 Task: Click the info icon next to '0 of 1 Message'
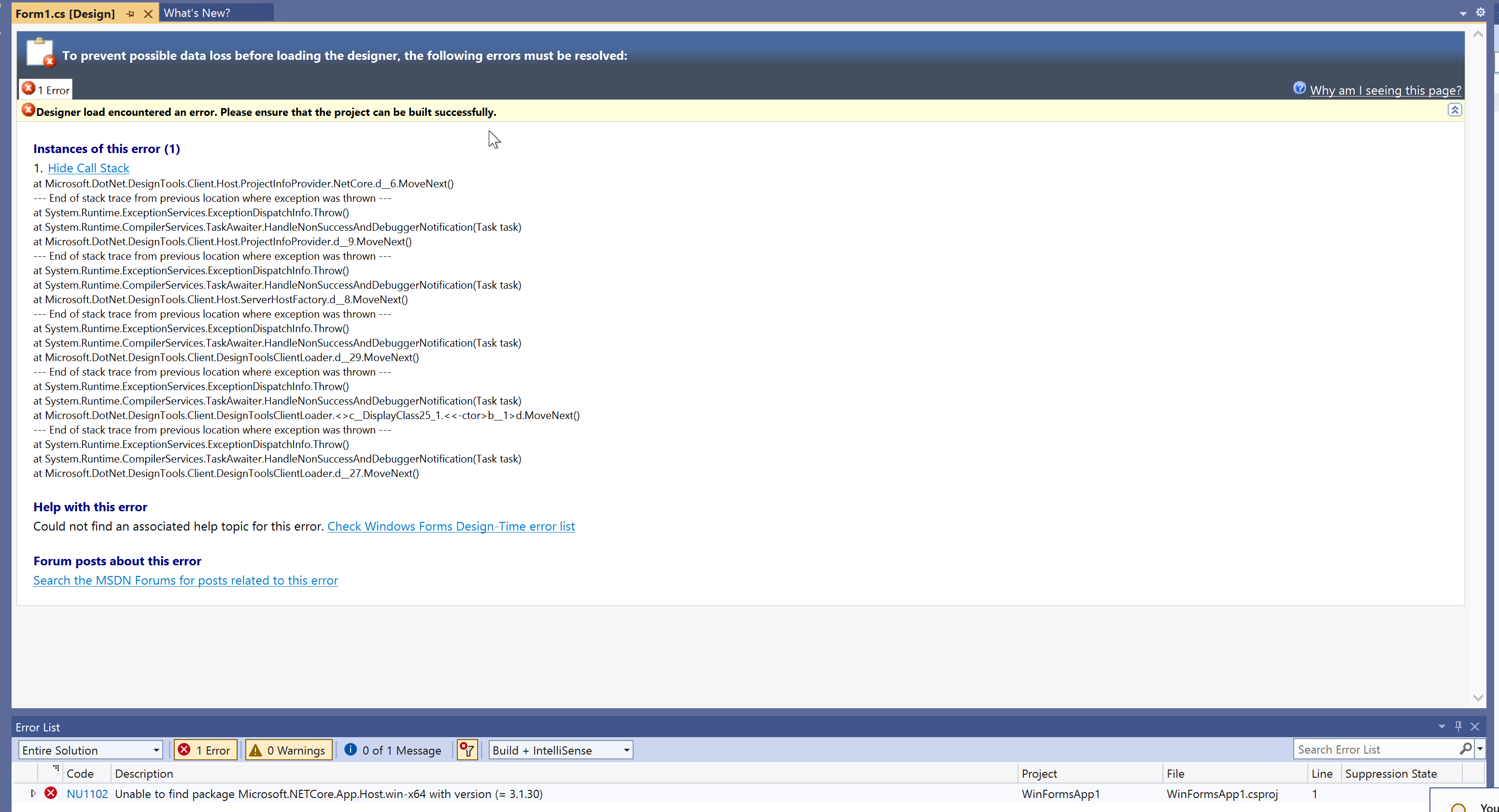click(350, 750)
